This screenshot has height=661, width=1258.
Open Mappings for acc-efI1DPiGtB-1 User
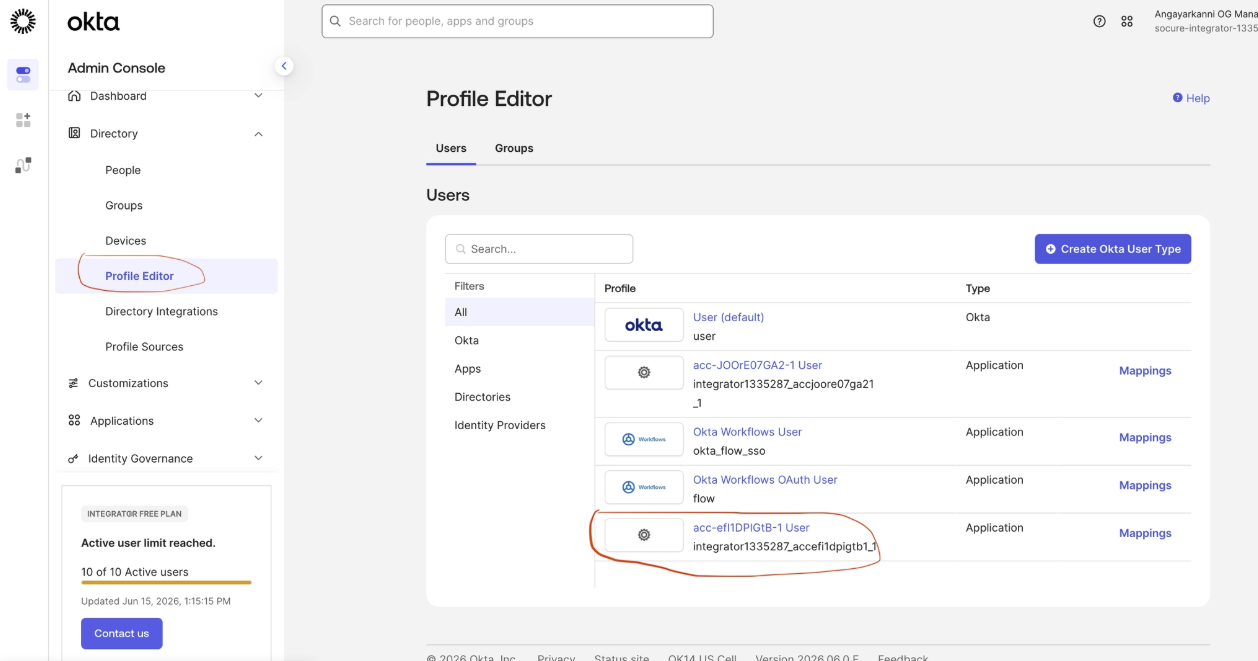pyautogui.click(x=1145, y=534)
